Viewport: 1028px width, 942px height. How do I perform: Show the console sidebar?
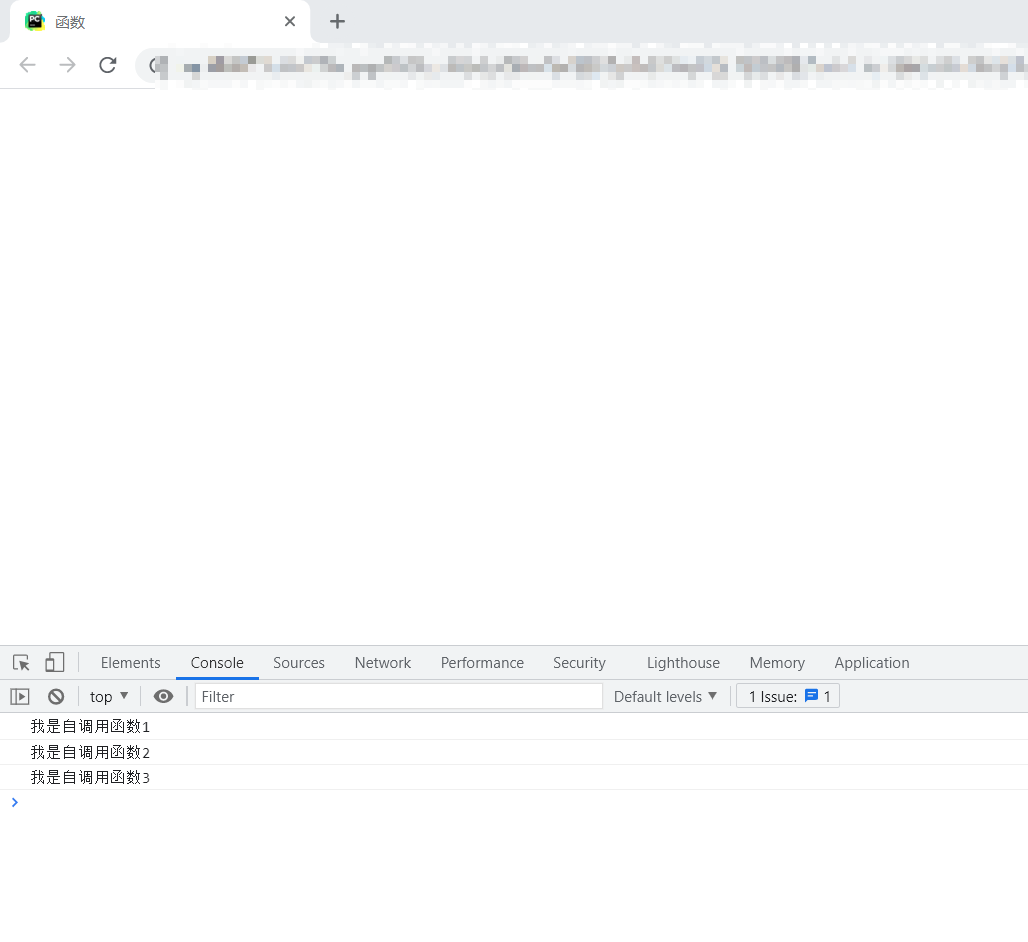(20, 696)
